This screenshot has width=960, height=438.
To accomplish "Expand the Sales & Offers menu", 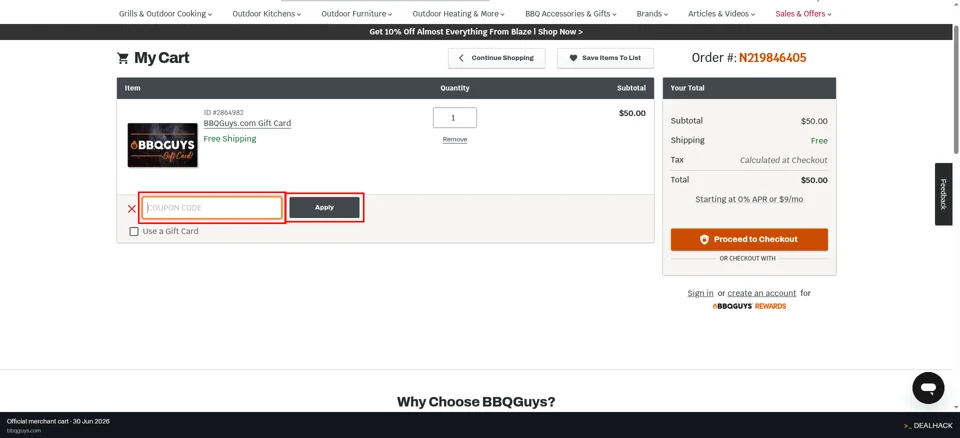I will (x=803, y=13).
